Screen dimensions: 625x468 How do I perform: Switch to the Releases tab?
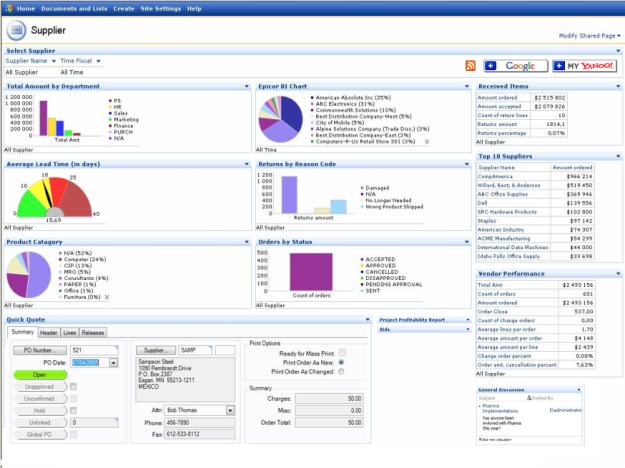coord(93,332)
